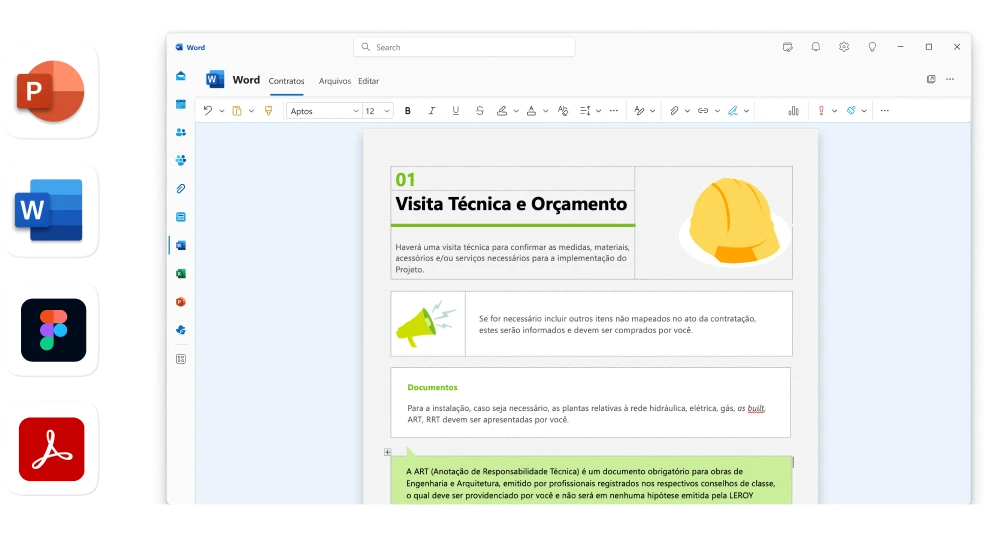Click the blue tag icon in toolbar
Image resolution: width=1000 pixels, height=540 pixels.
click(x=851, y=110)
